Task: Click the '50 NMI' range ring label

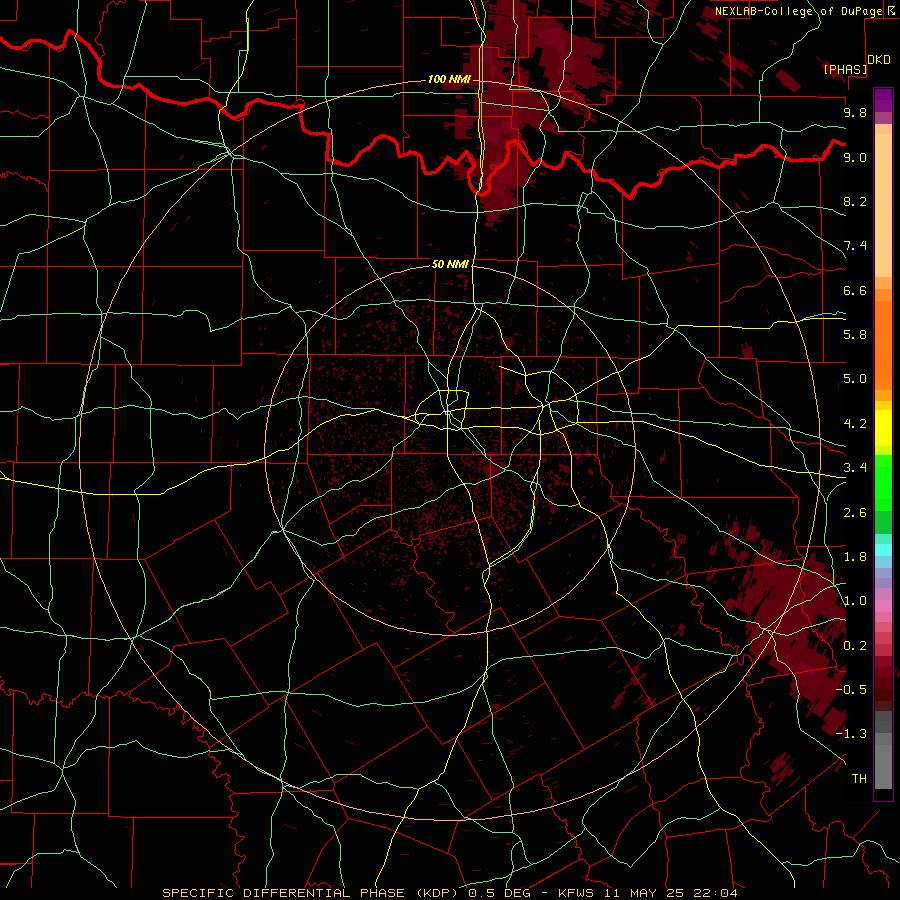Action: pos(451,264)
